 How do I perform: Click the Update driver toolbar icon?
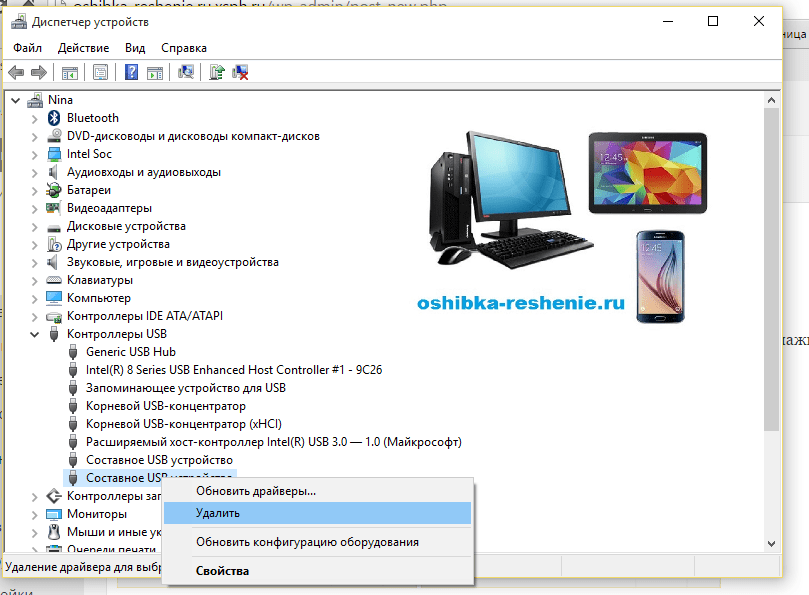(217, 72)
